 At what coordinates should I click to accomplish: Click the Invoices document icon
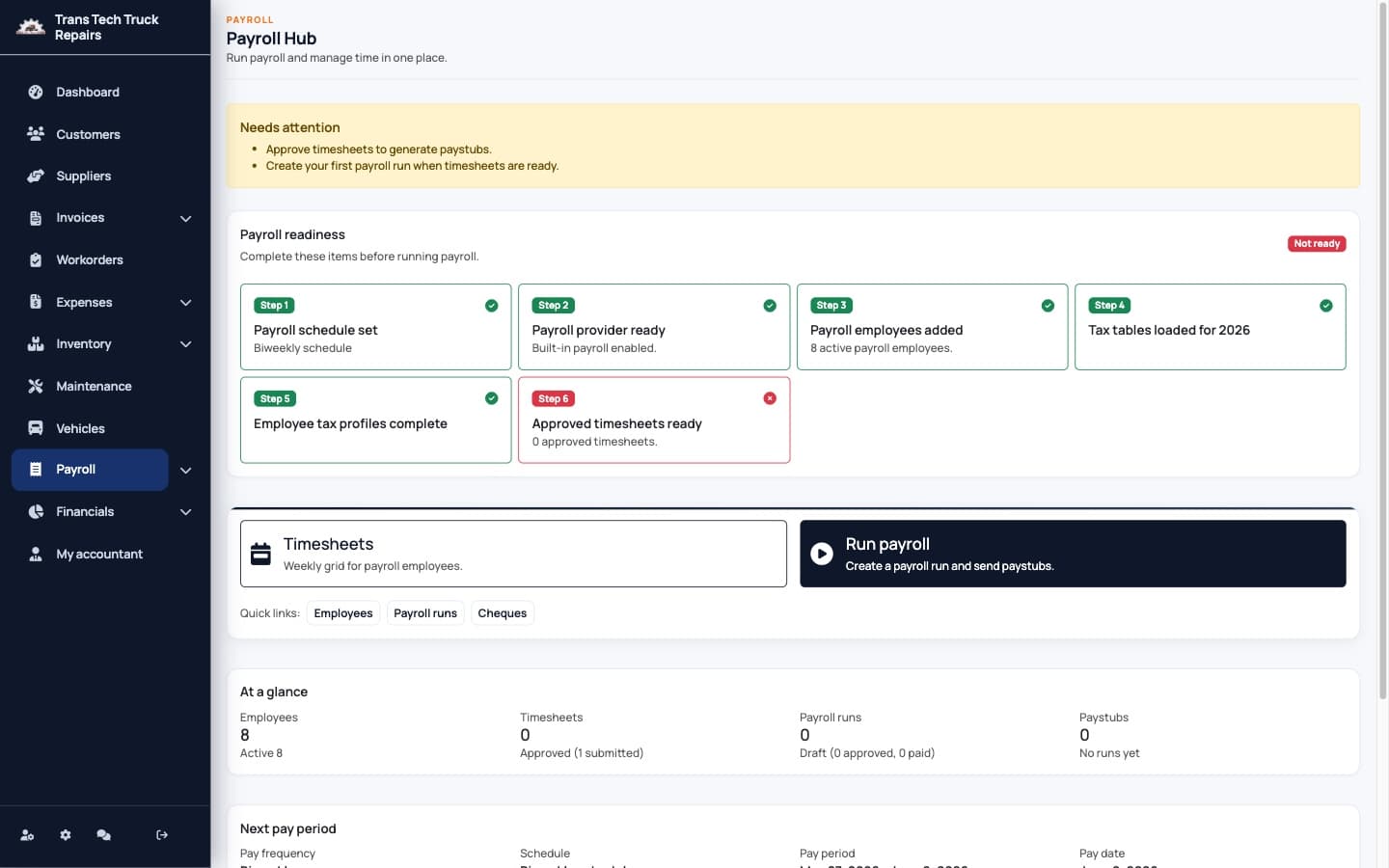pyautogui.click(x=36, y=218)
